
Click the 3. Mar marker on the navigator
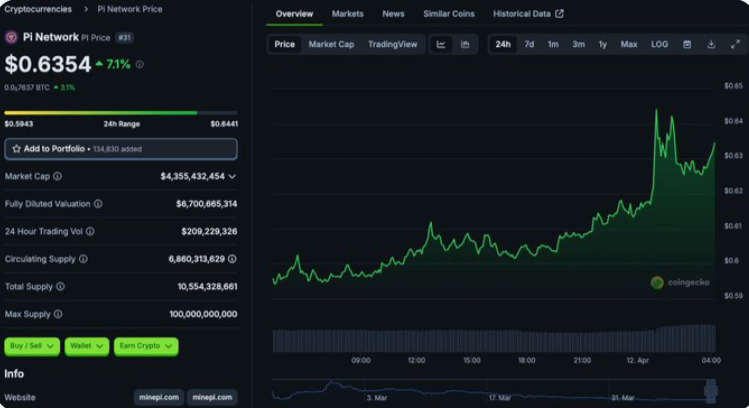[377, 397]
